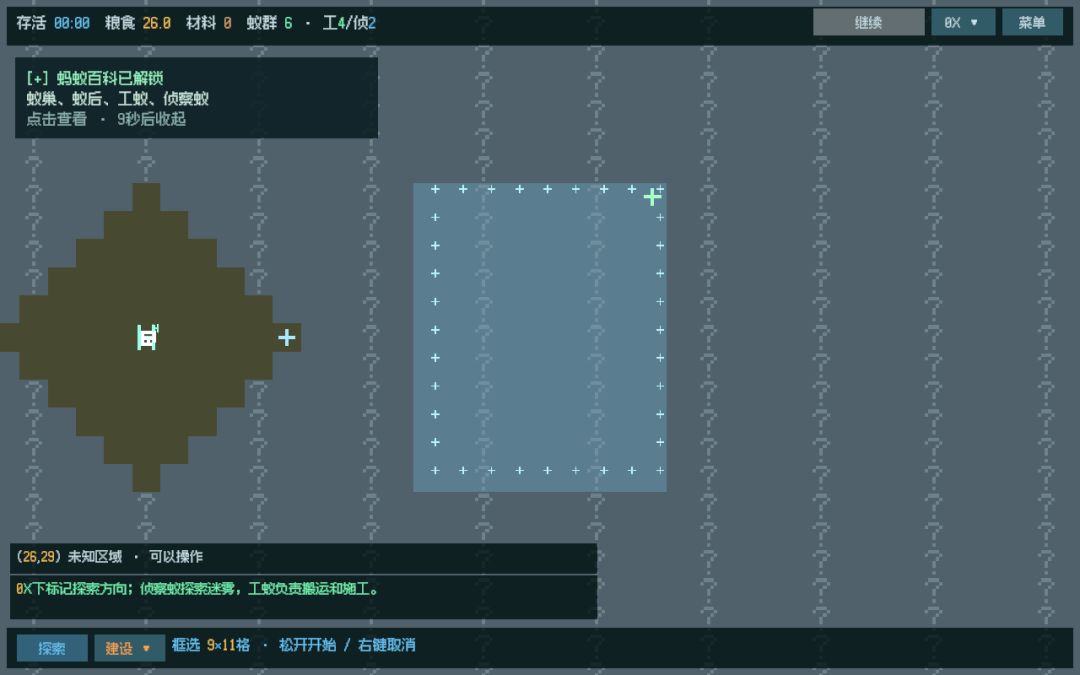Click the 工4/侦2 worker and scout count

pos(349,23)
